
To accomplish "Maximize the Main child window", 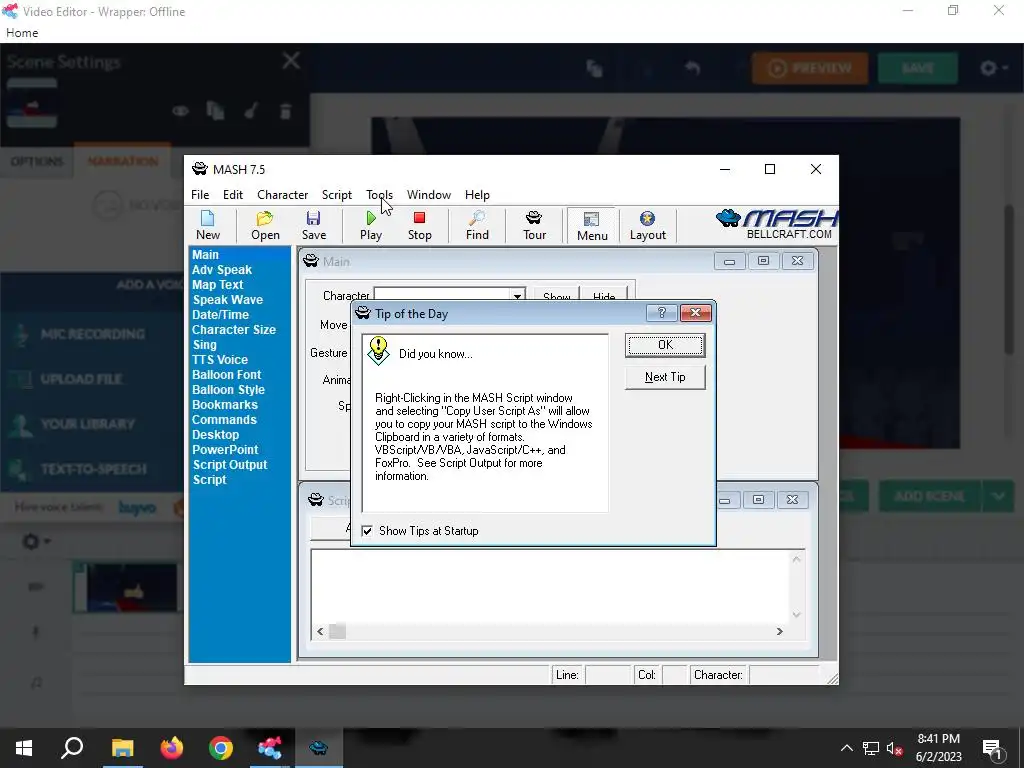I will tap(763, 261).
